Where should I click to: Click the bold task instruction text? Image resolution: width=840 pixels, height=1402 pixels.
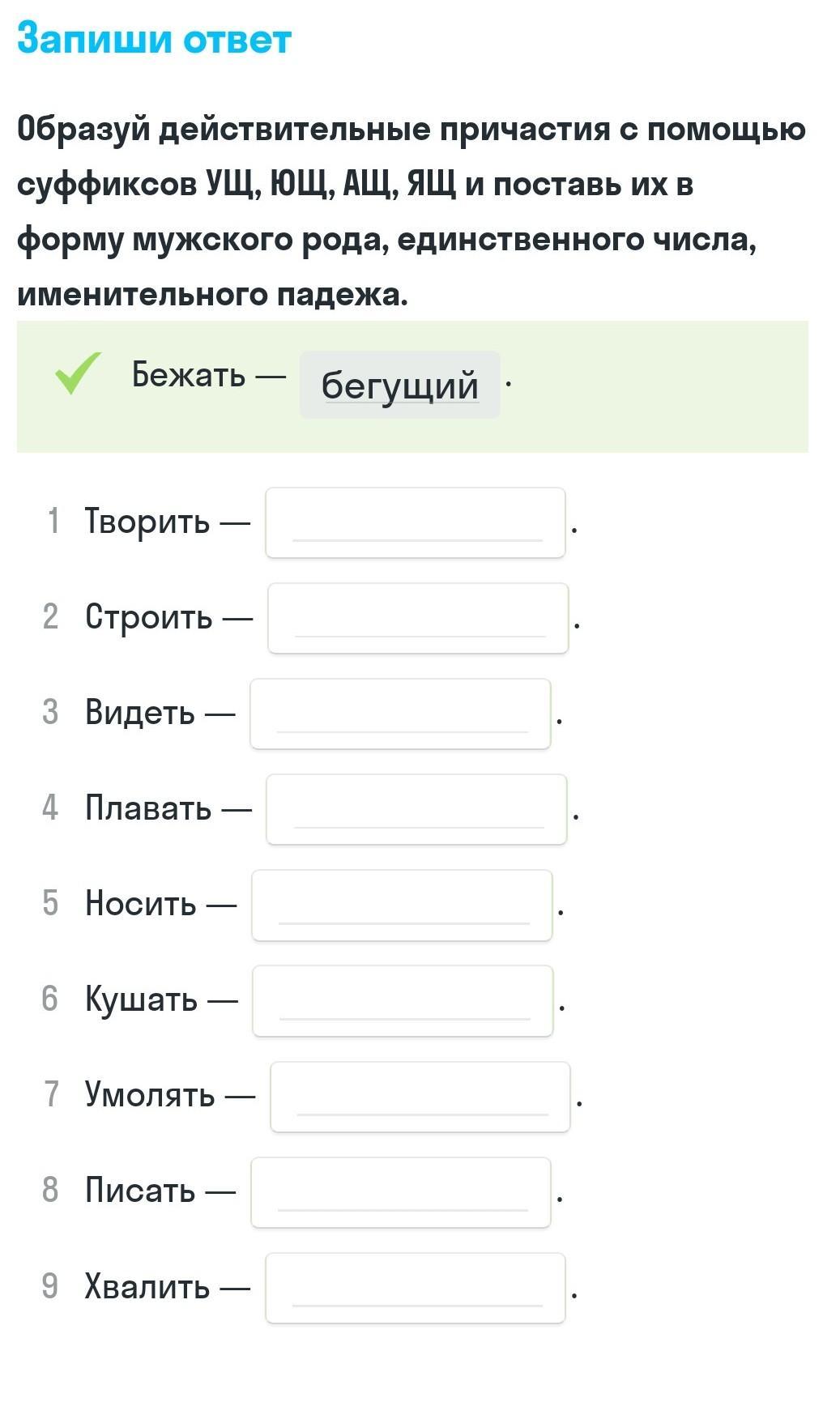[411, 211]
